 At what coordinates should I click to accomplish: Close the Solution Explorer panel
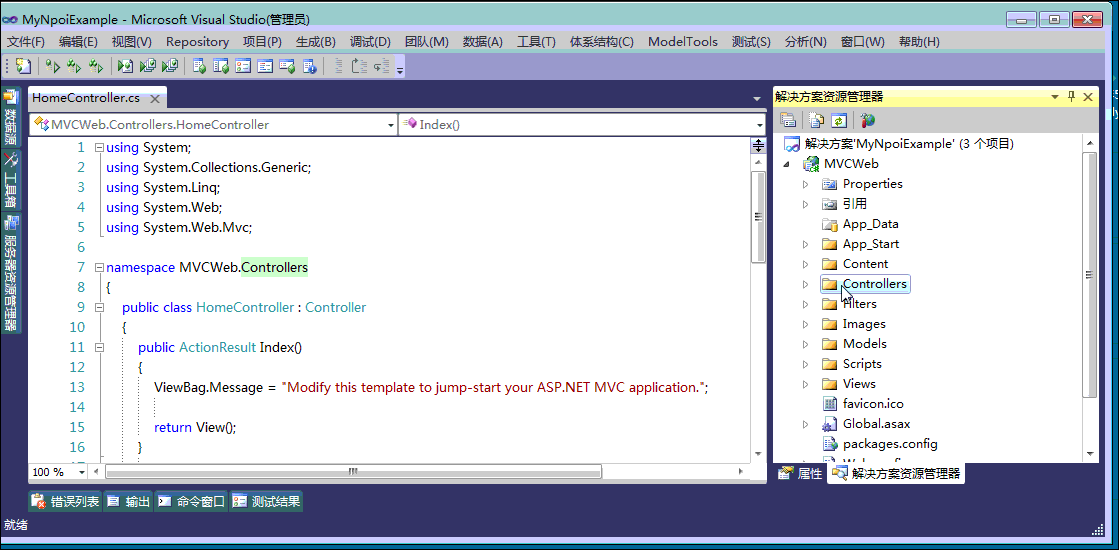click(x=1088, y=97)
